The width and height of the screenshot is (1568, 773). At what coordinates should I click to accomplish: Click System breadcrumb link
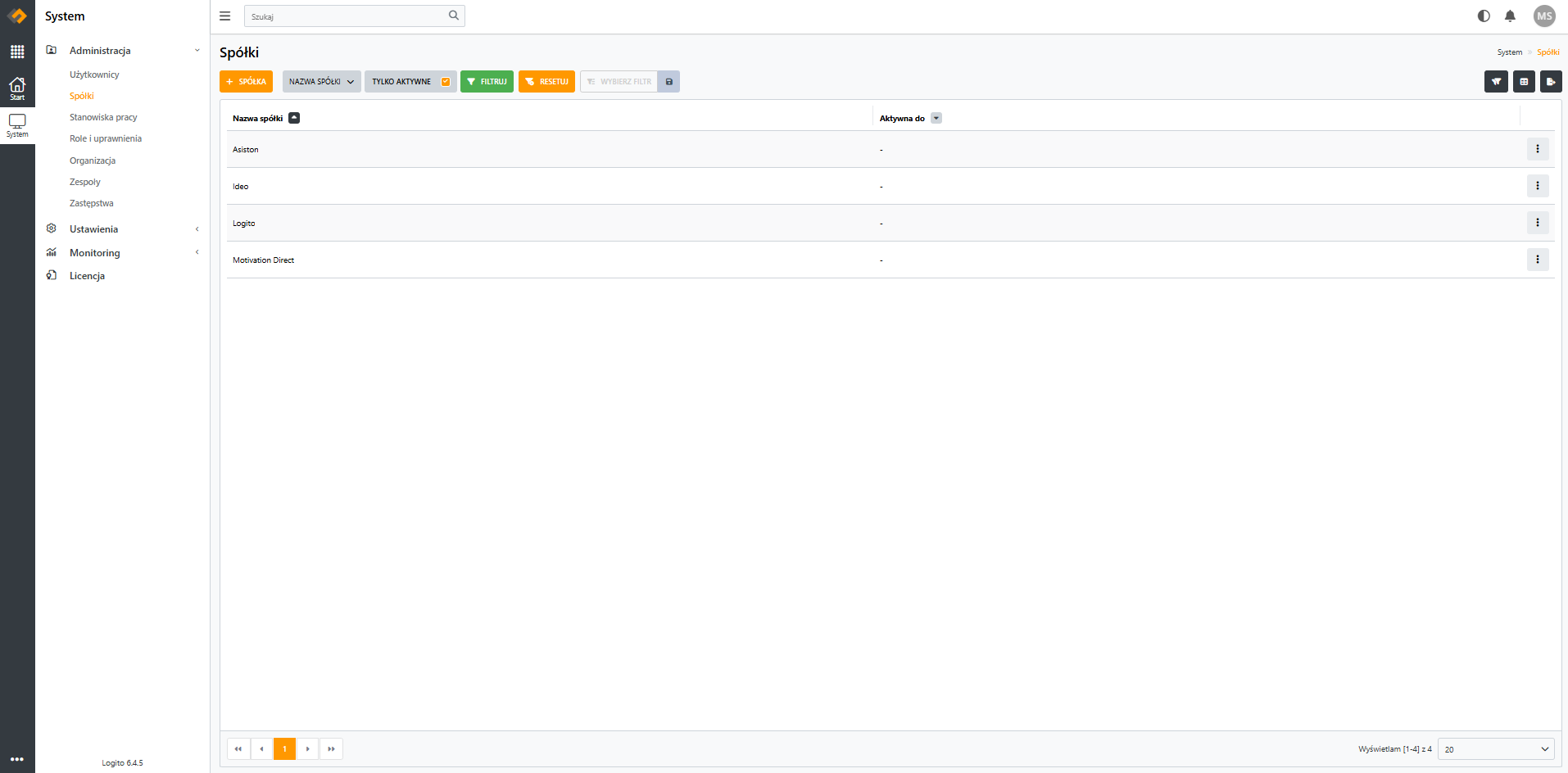1510,52
